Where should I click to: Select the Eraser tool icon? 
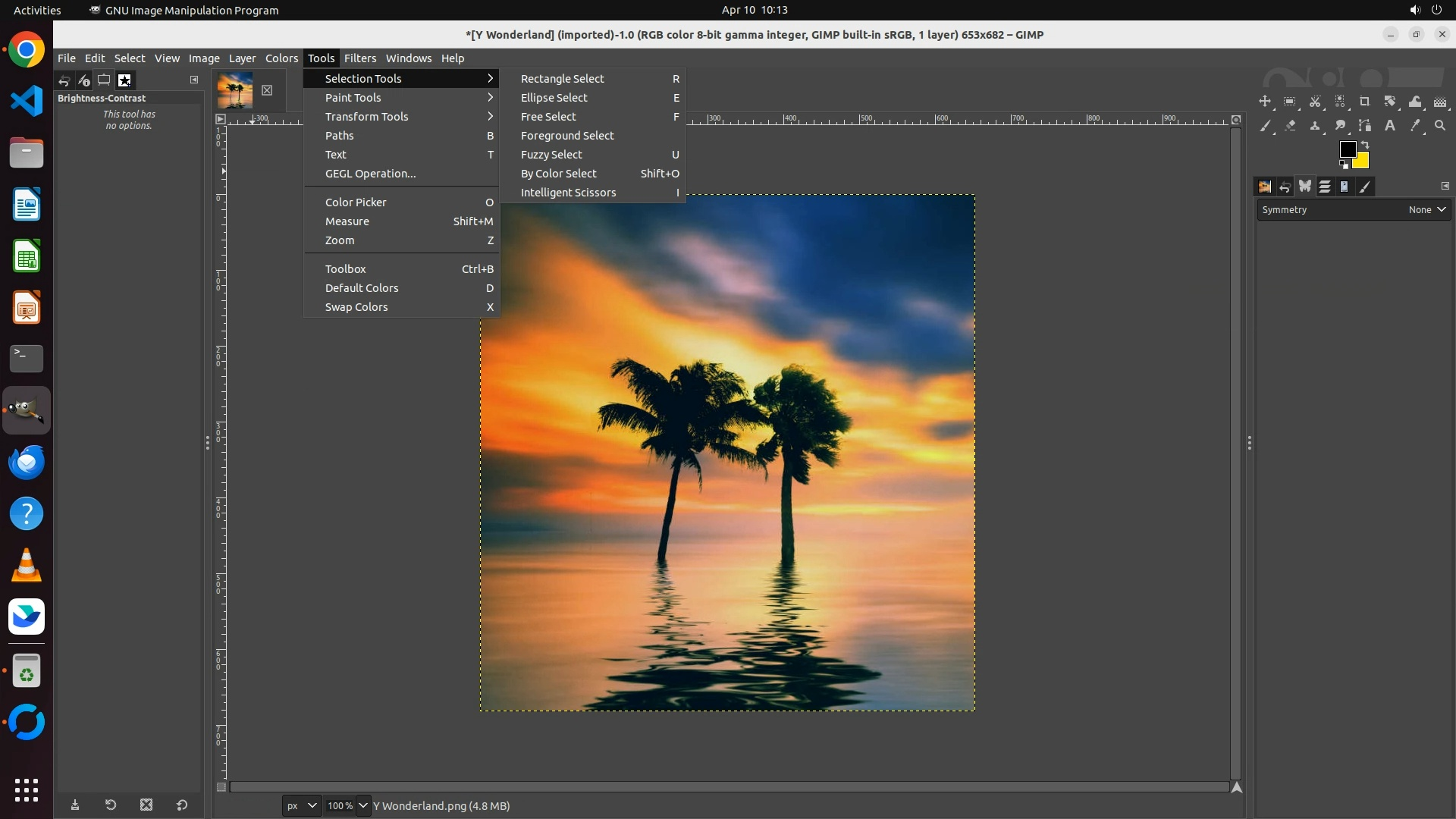coord(1290,126)
